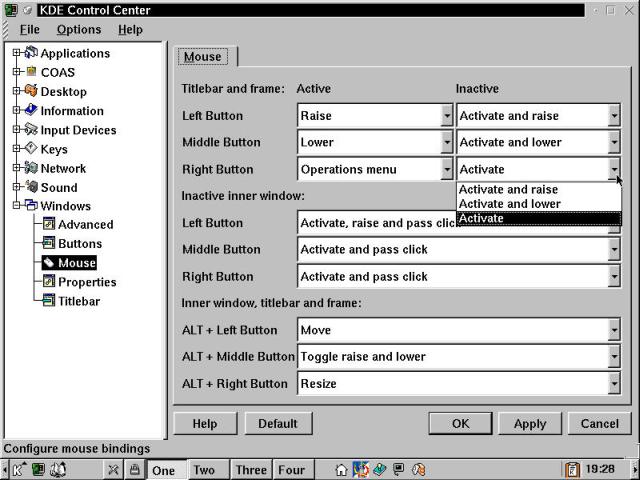The height and width of the screenshot is (480, 640).
Task: Collapse the Windows tree node
Action: tap(16, 206)
